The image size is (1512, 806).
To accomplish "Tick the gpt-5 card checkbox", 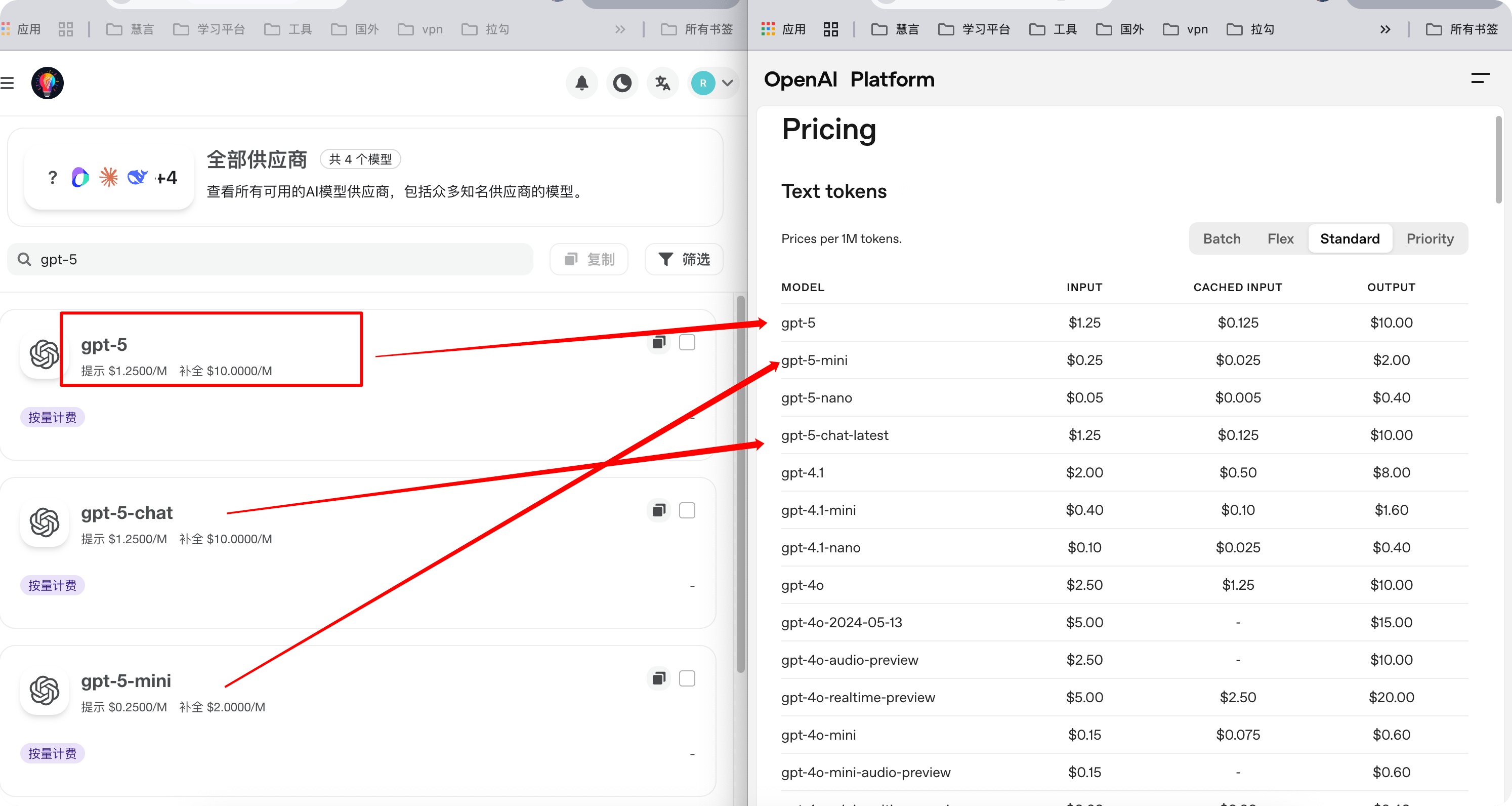I will (x=687, y=342).
